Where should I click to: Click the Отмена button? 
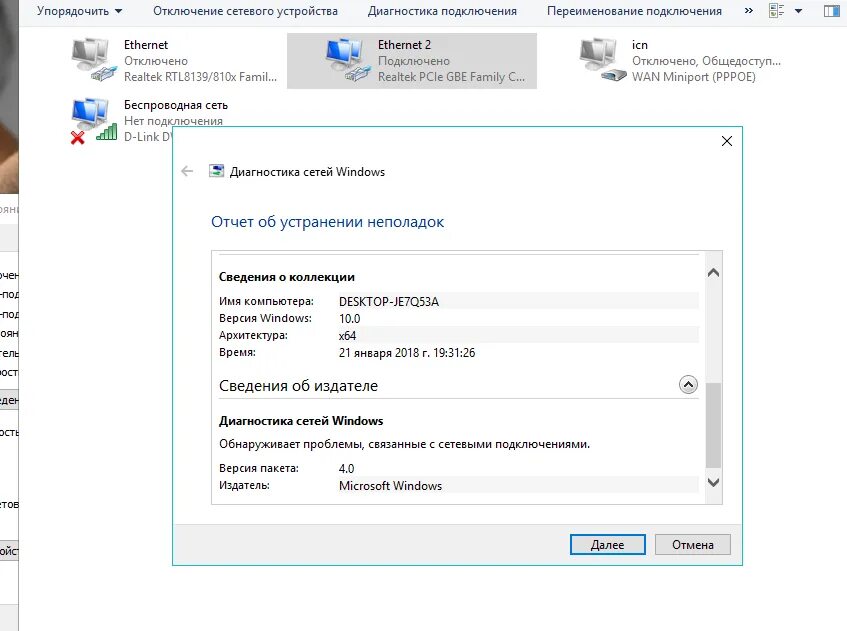click(x=693, y=545)
